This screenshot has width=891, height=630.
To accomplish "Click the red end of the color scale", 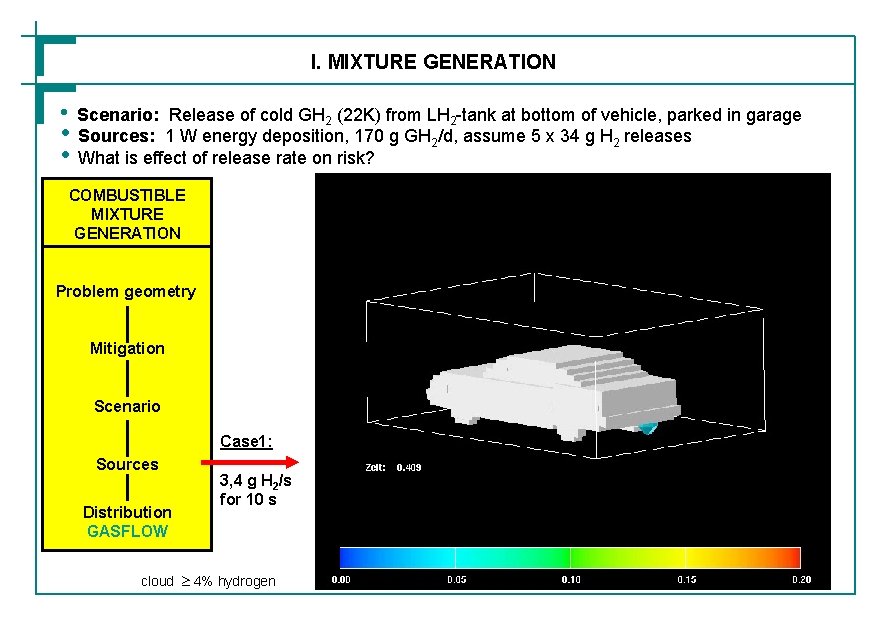I will 790,558.
